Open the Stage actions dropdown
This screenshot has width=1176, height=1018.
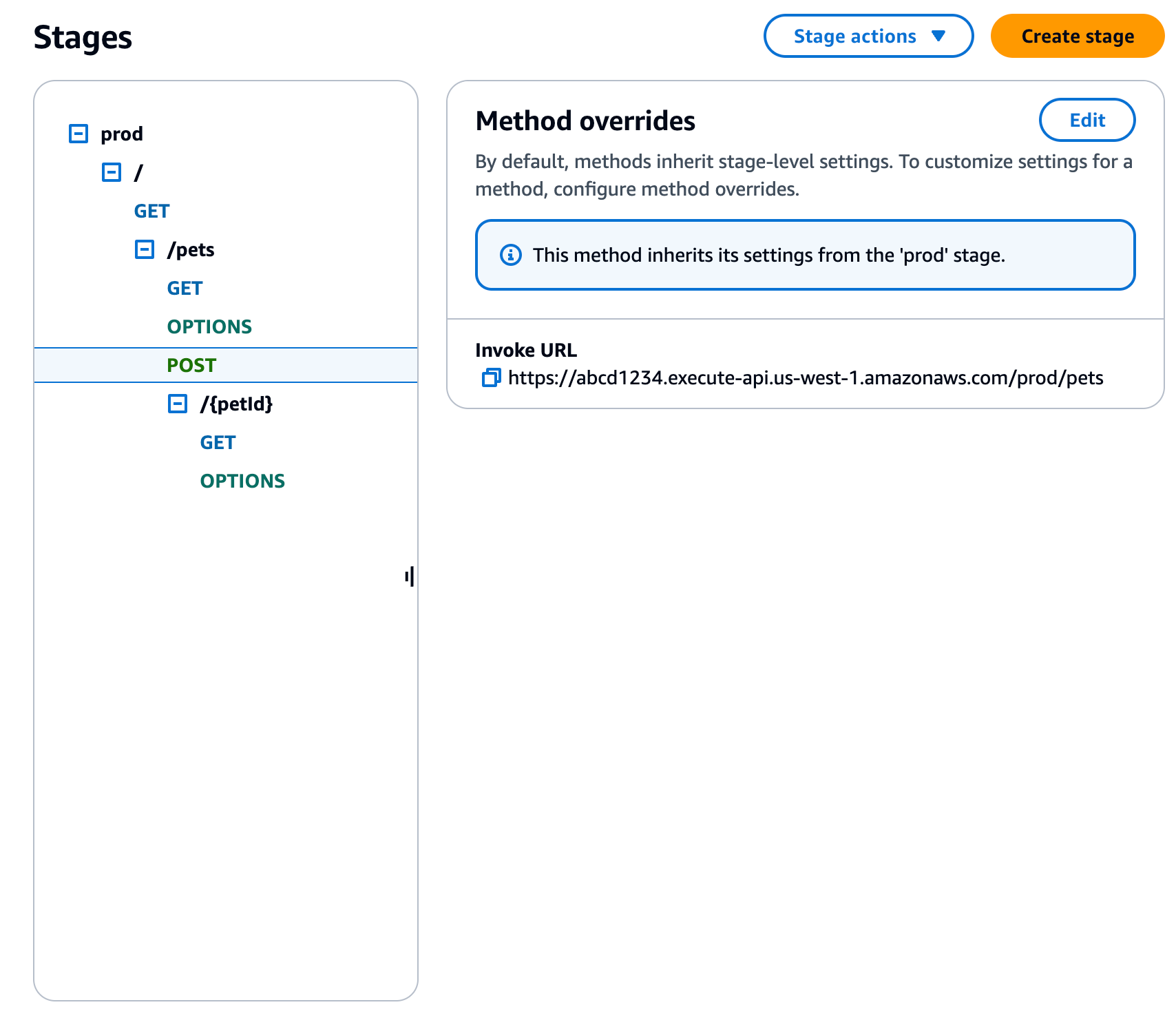tap(868, 36)
